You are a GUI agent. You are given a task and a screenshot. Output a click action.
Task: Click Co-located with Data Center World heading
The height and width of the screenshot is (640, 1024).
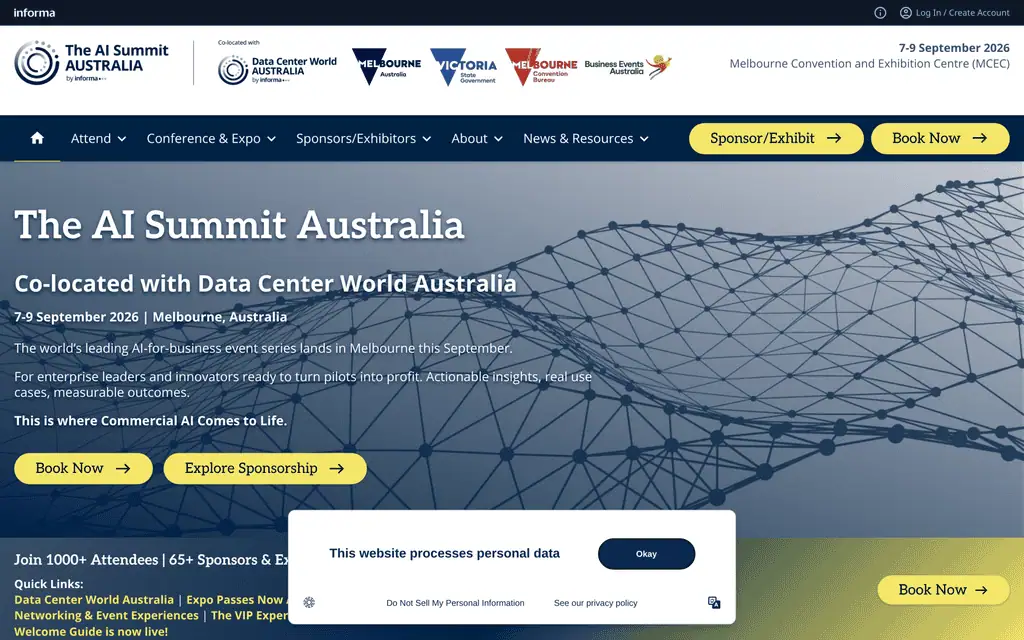[265, 283]
